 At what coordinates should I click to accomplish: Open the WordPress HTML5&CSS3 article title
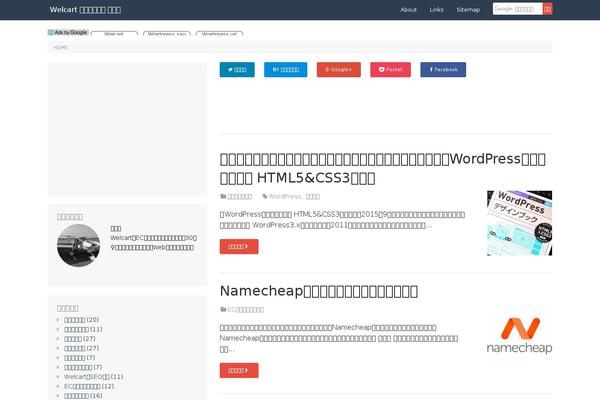pos(383,168)
